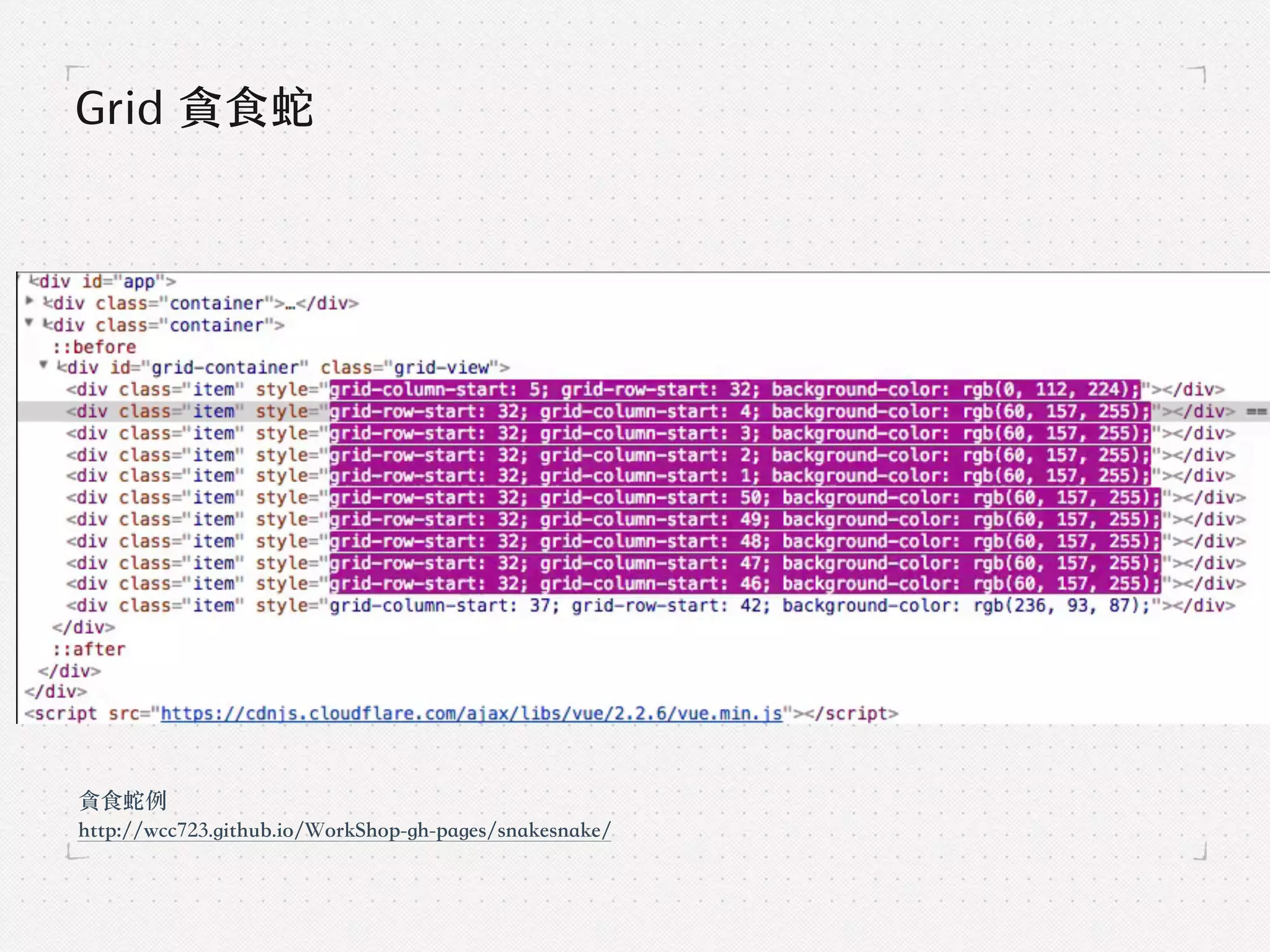Click the script src tag line

[x=461, y=714]
